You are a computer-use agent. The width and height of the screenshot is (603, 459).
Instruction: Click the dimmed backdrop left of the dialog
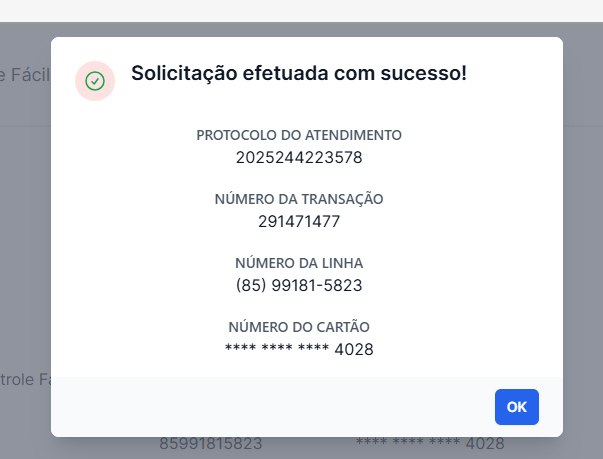pyautogui.click(x=25, y=231)
